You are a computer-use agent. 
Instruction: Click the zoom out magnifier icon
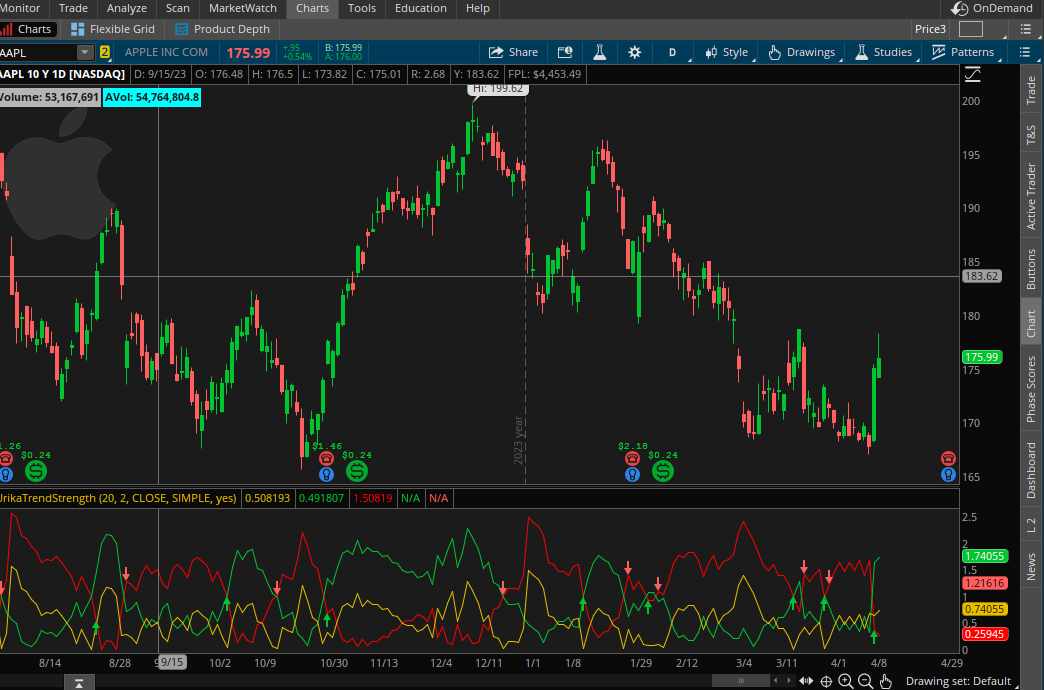click(x=866, y=681)
